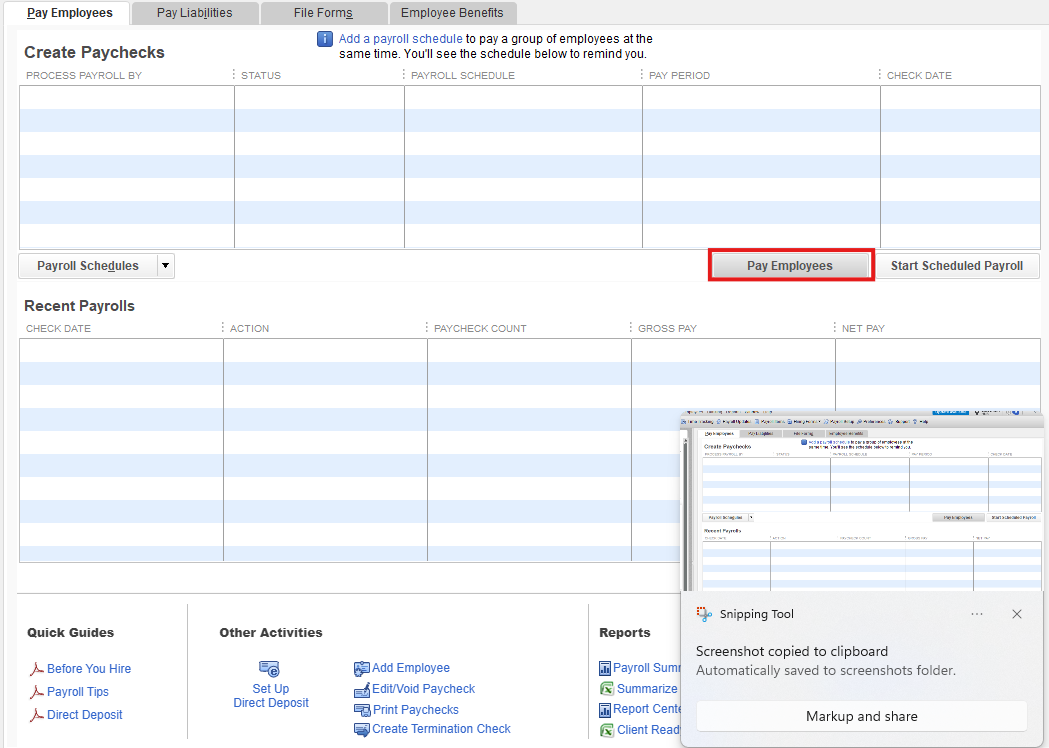Open Snipping Tool notification options menu
The height and width of the screenshot is (748, 1049).
977,614
